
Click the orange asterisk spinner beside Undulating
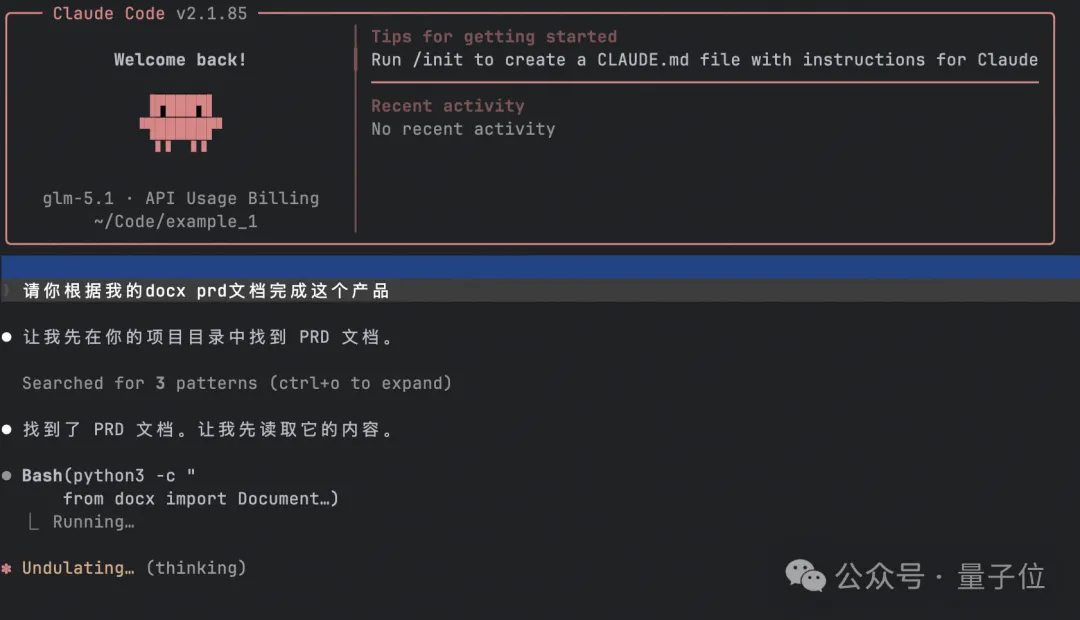click(7, 568)
